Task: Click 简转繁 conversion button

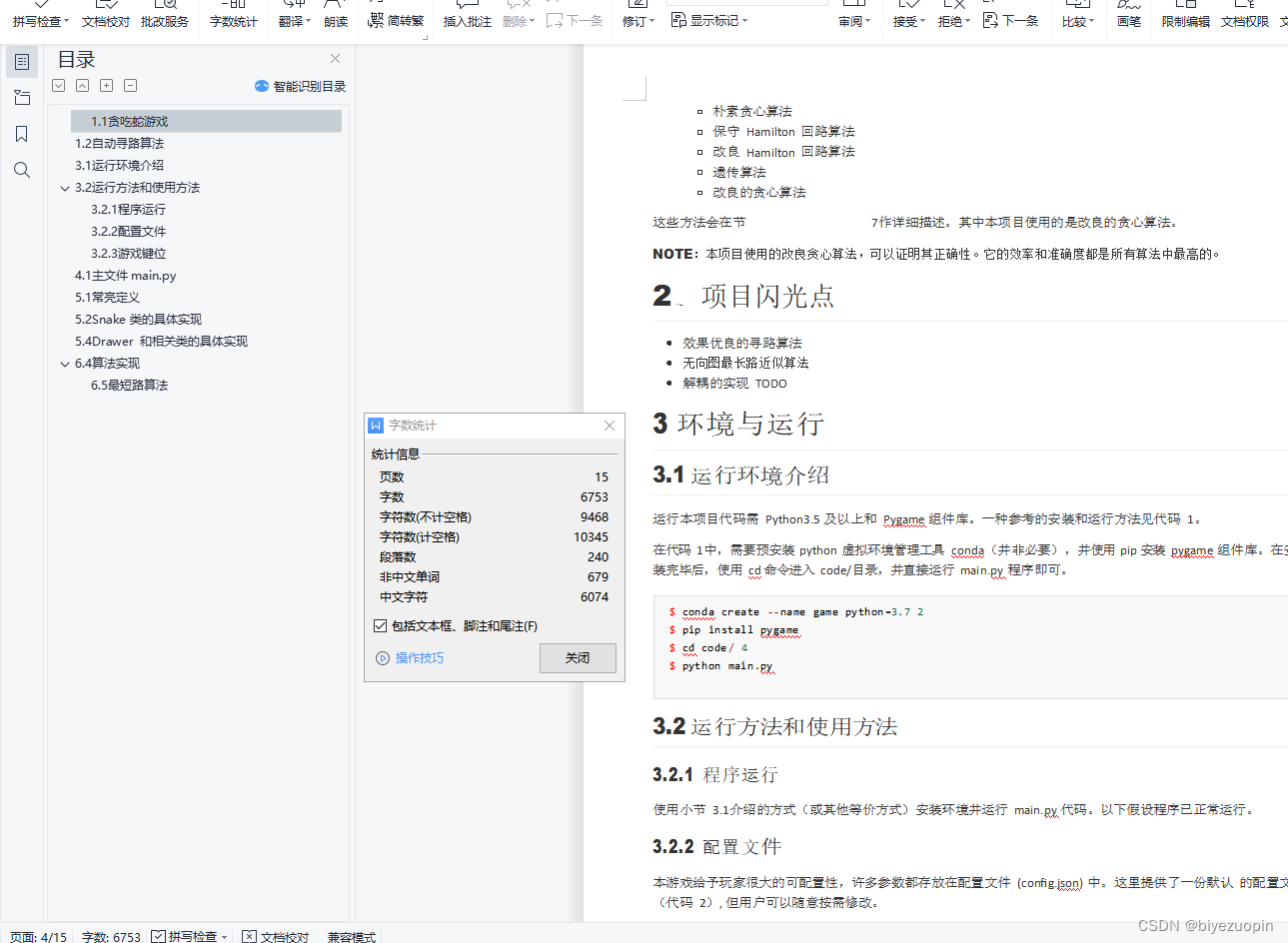Action: click(397, 20)
